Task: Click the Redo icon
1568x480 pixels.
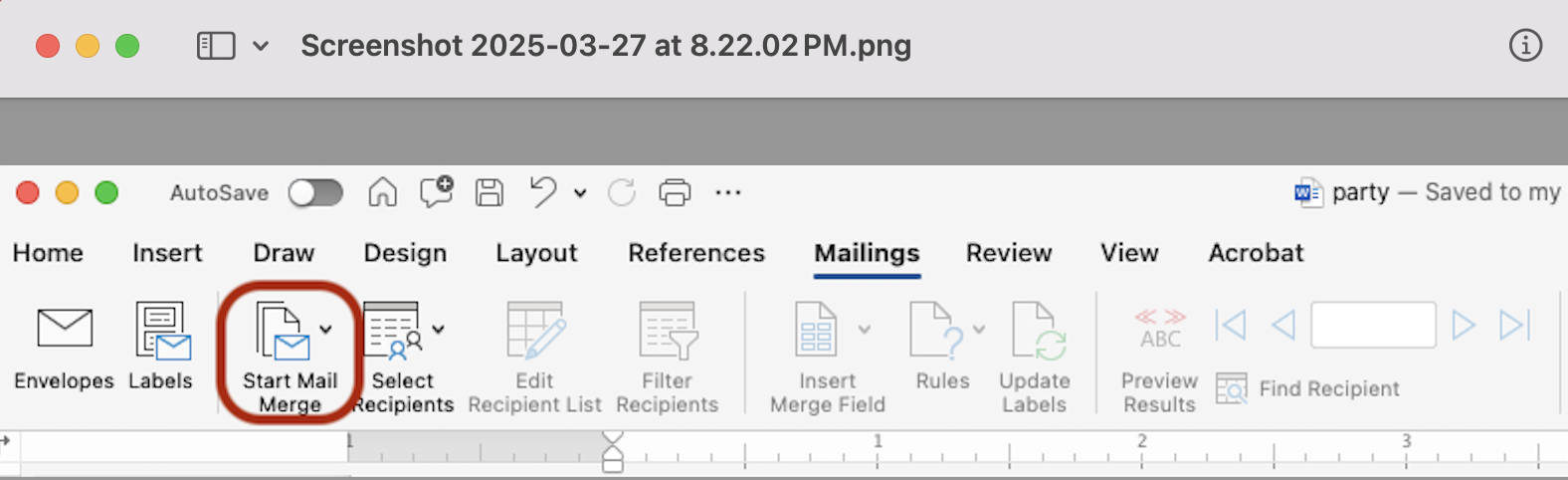Action: (622, 192)
